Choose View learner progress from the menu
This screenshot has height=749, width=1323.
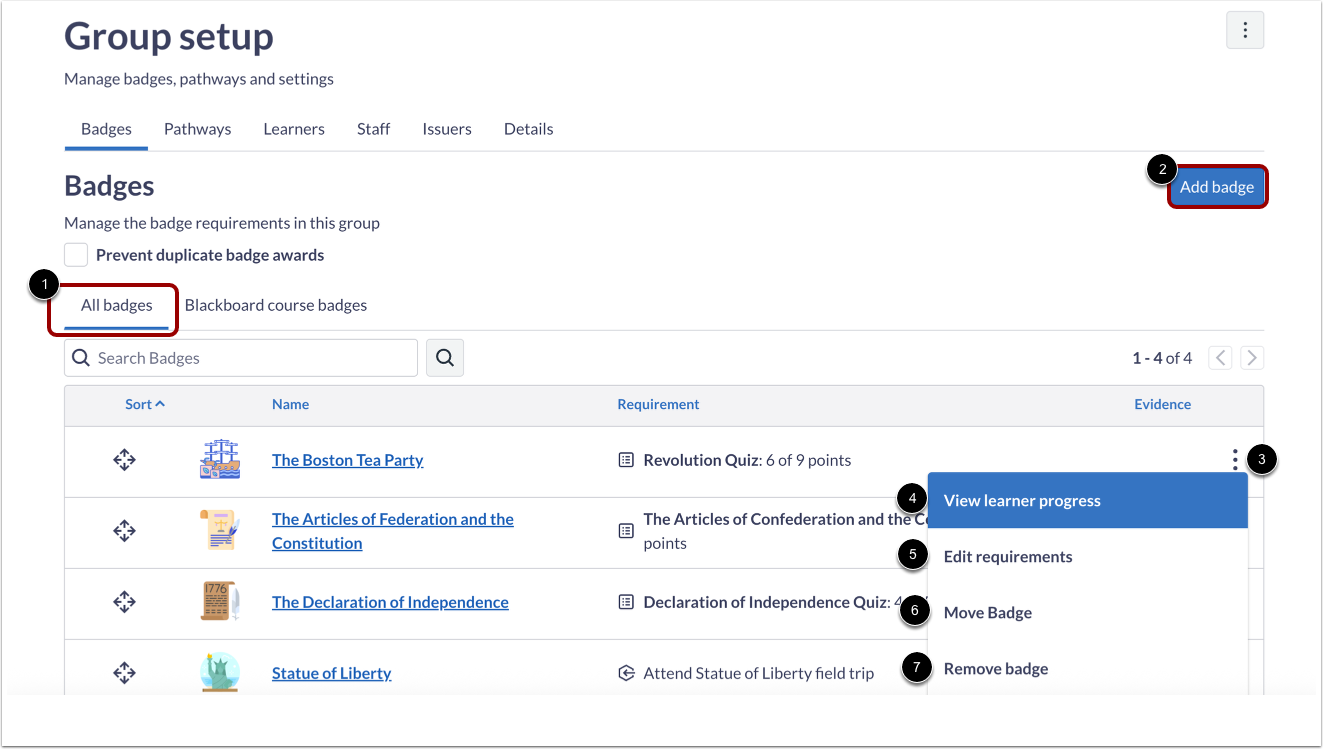[1088, 501]
